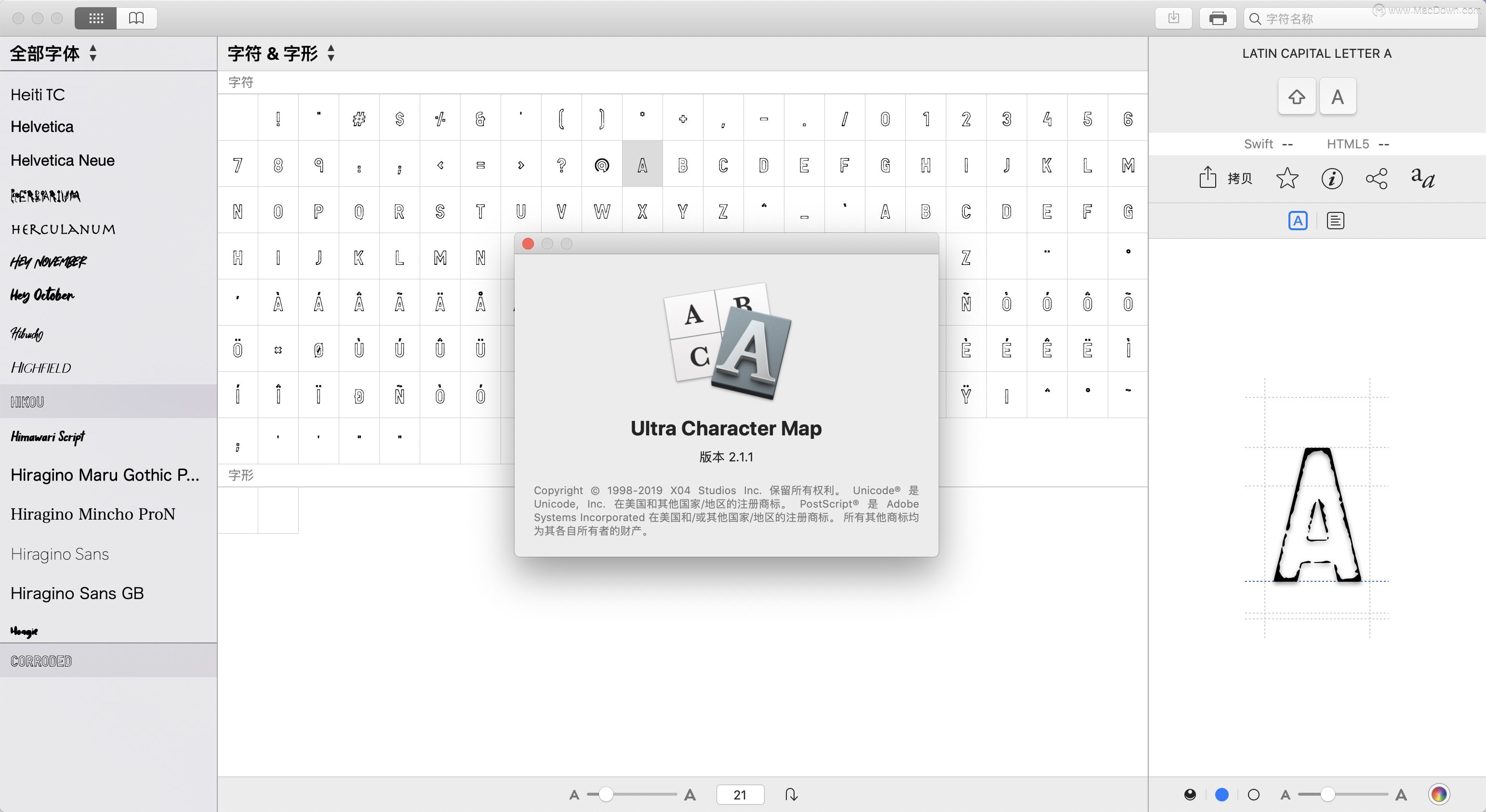Select blue fill circle option
This screenshot has width=1486, height=812.
(x=1222, y=795)
